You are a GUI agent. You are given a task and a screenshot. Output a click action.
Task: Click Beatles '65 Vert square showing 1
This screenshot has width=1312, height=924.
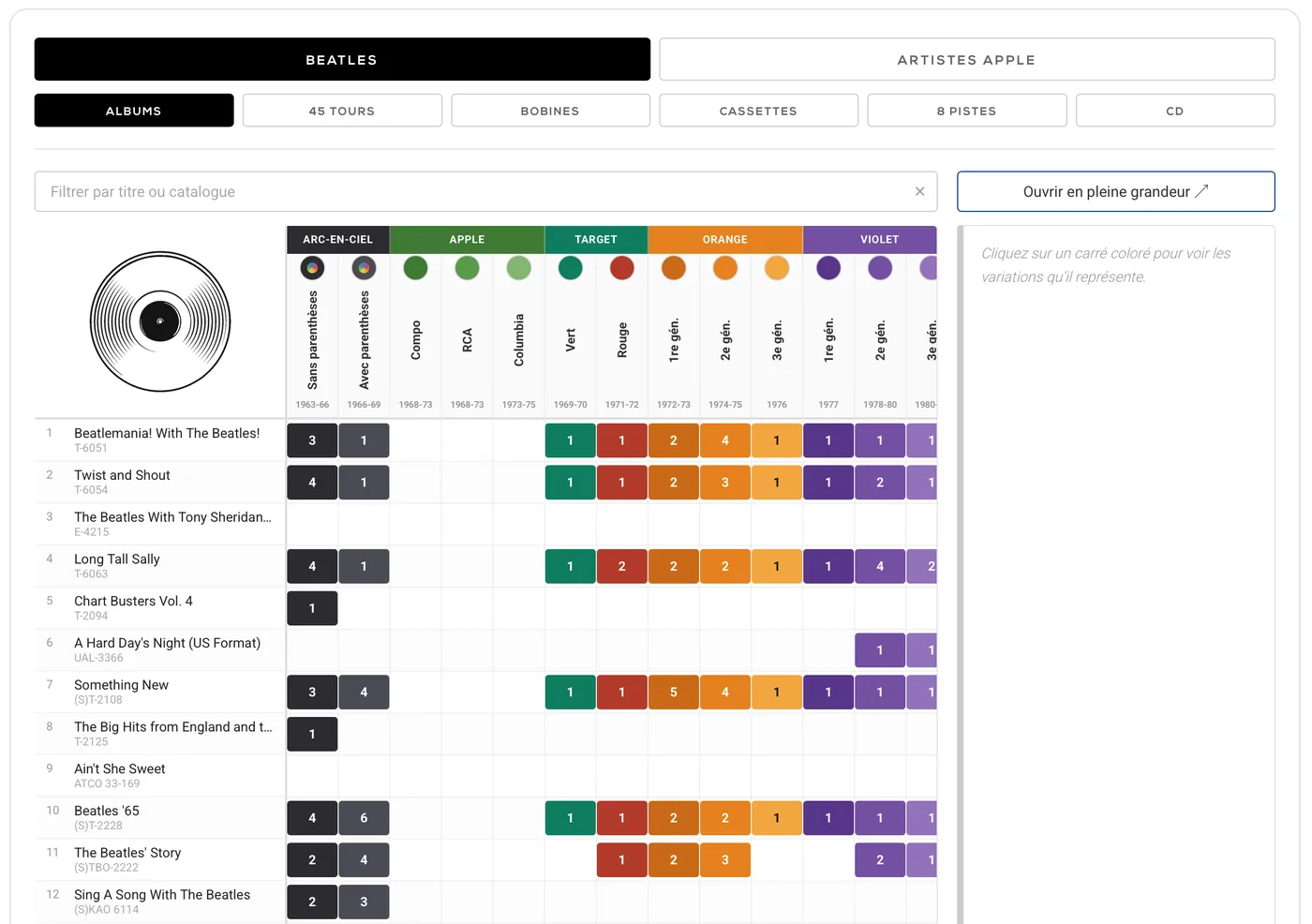[x=570, y=818]
